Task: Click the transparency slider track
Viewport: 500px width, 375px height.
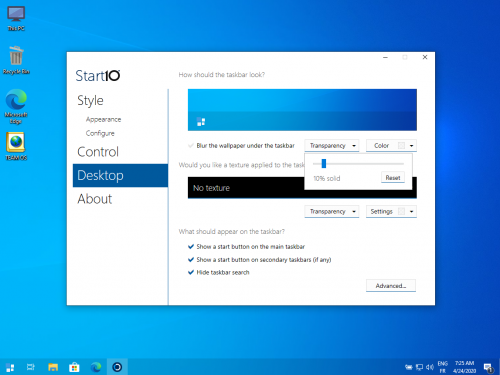Action: [358, 164]
